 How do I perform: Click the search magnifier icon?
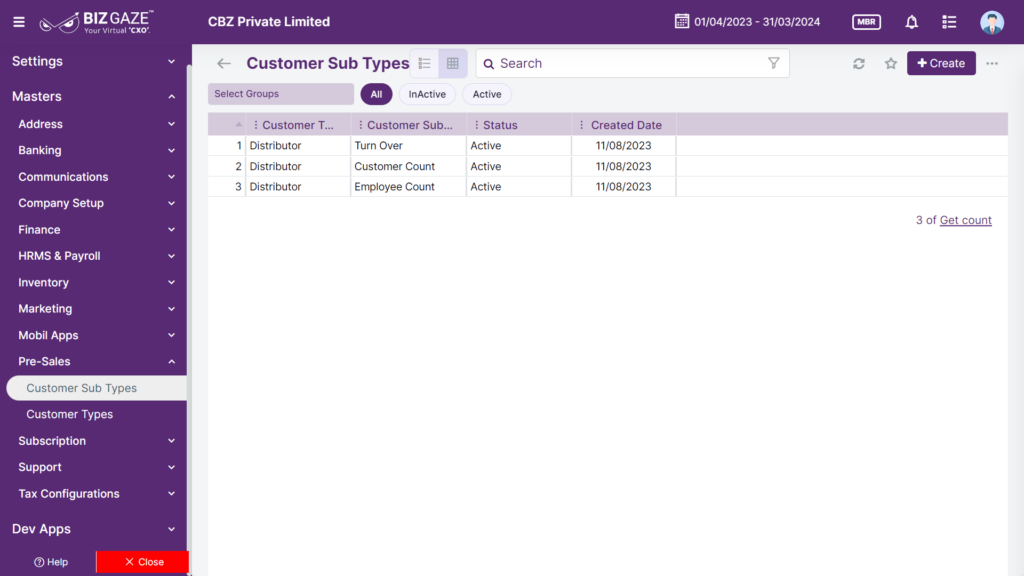(488, 64)
